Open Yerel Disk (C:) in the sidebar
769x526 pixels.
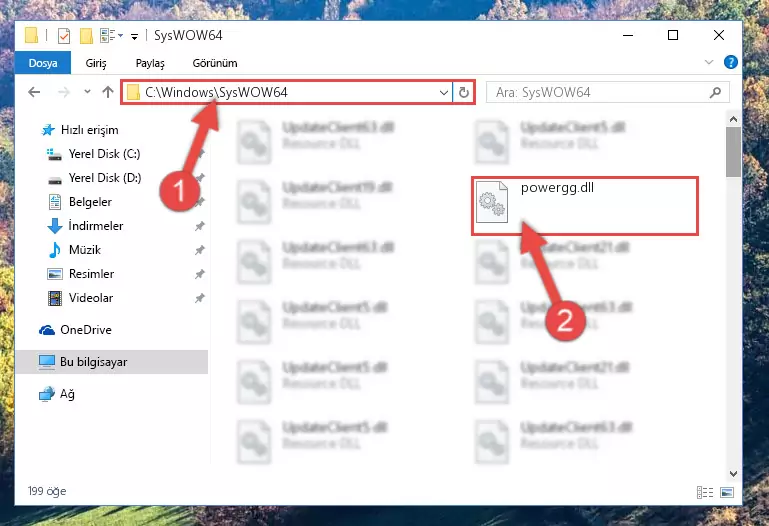[x=104, y=154]
